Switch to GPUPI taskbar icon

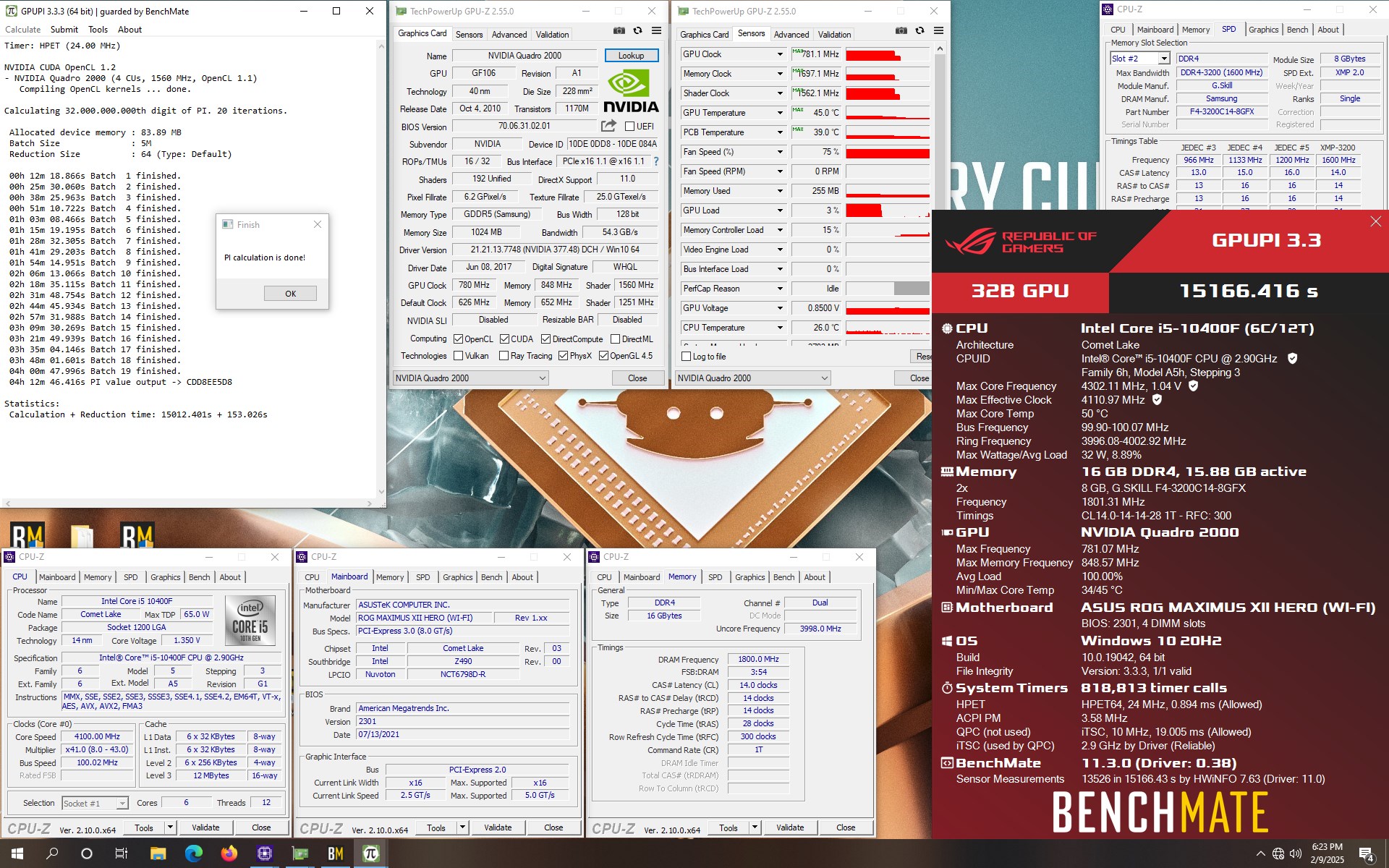click(x=371, y=854)
